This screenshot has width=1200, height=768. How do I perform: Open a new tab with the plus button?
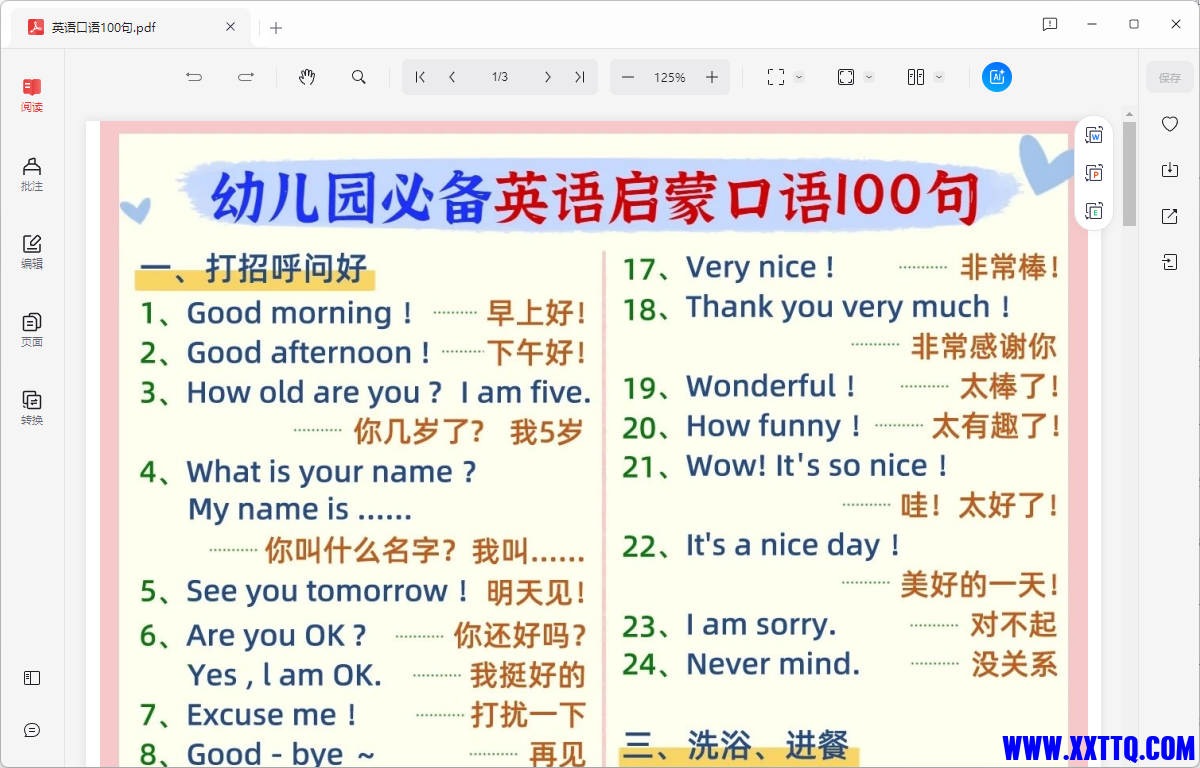[276, 28]
